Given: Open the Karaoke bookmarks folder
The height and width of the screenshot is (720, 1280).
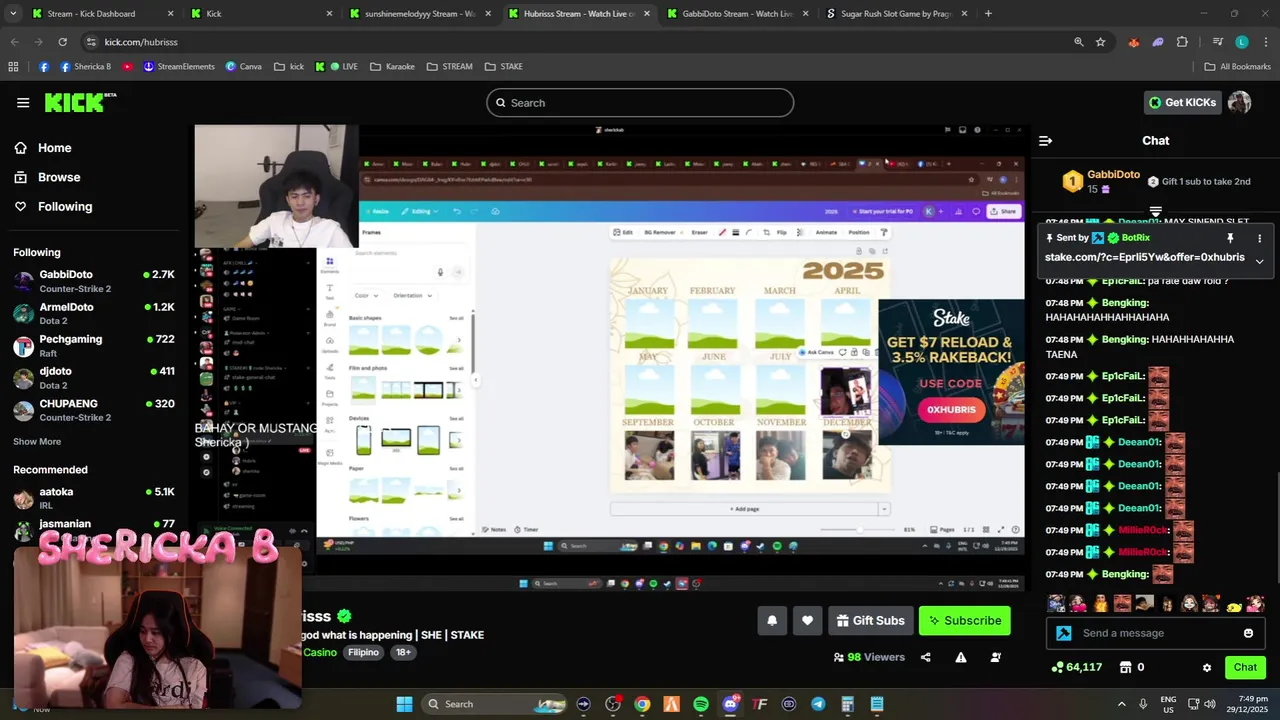Looking at the screenshot, I should [x=392, y=67].
